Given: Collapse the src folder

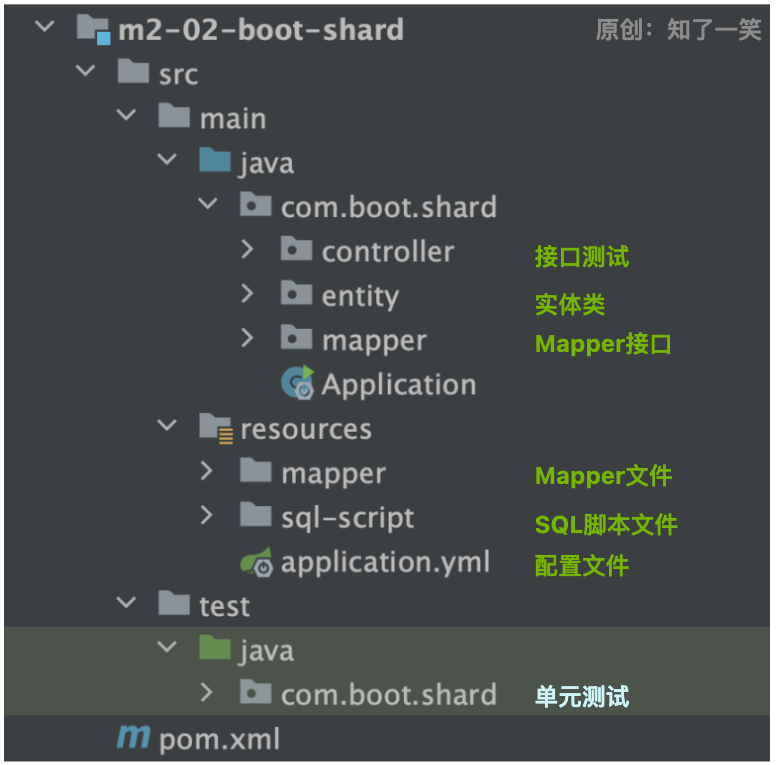Looking at the screenshot, I should click(84, 72).
